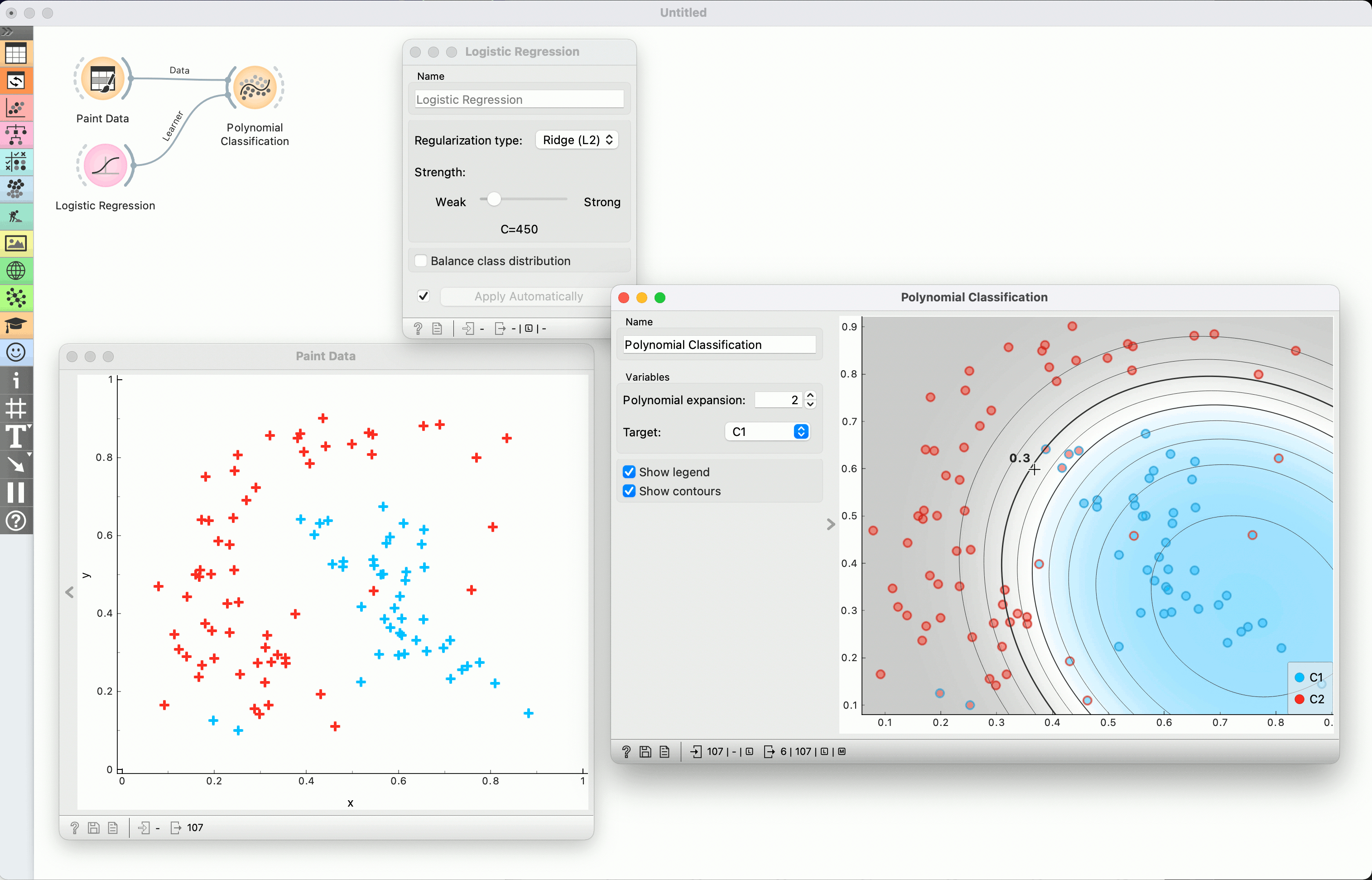1372x880 pixels.
Task: Click the model output 'M' icon in Polynomial Classification
Action: [842, 751]
